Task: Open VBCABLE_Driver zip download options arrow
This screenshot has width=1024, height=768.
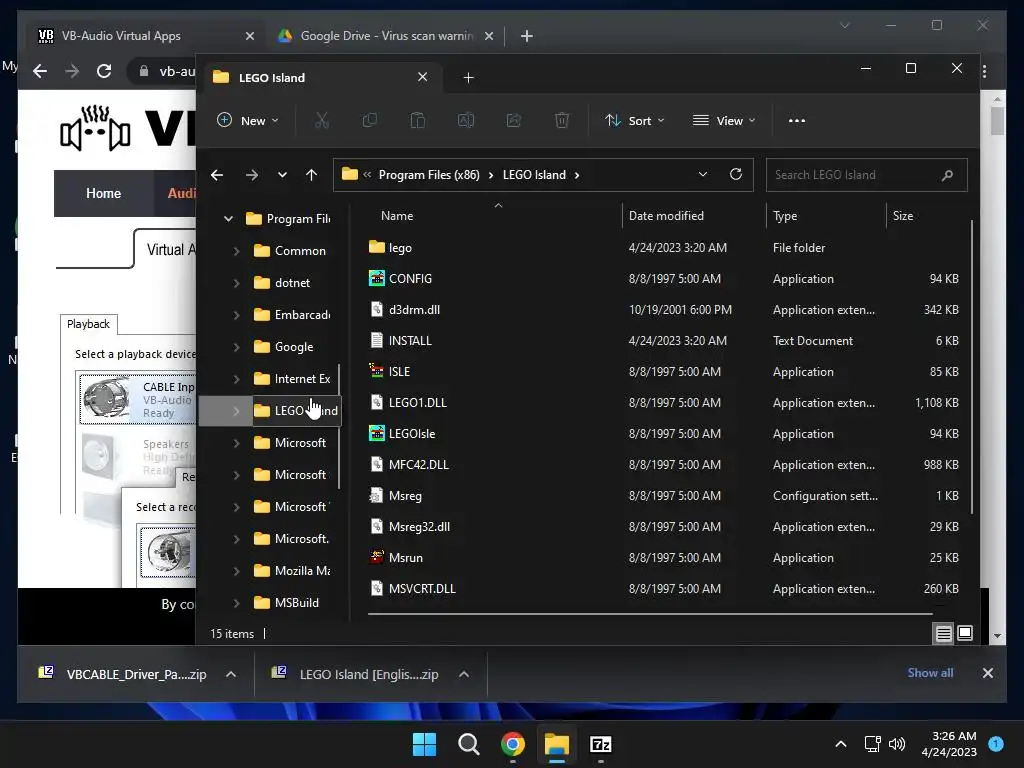Action: coord(231,675)
